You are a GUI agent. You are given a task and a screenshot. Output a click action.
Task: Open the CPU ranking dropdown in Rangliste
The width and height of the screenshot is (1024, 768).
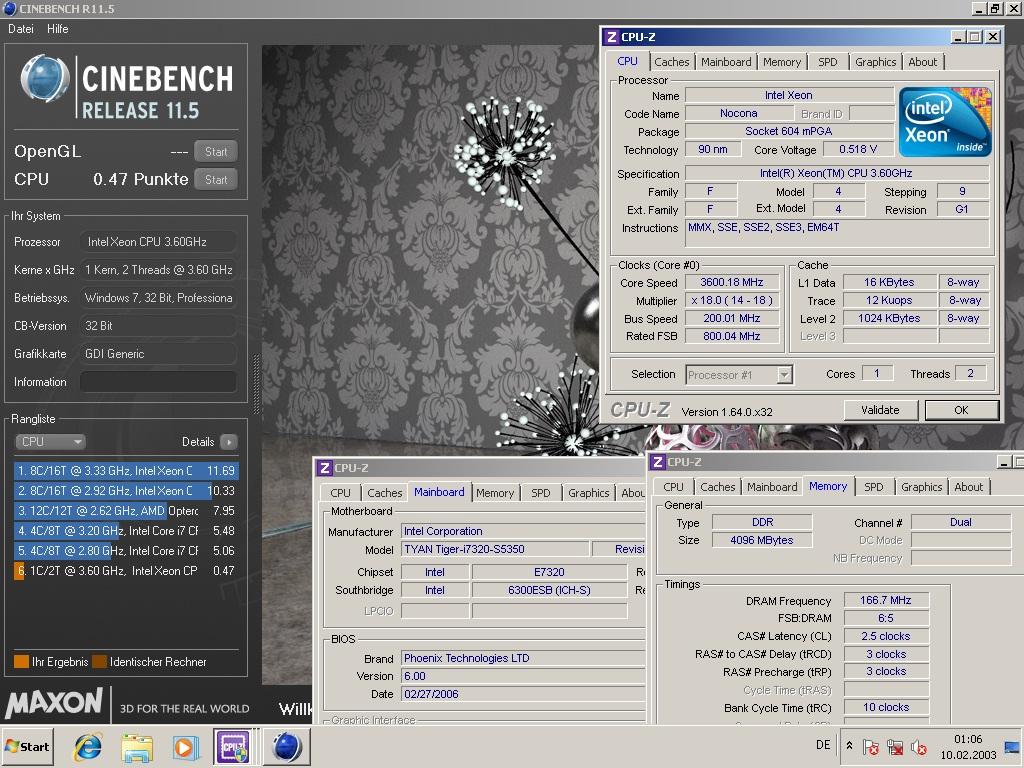[50, 441]
